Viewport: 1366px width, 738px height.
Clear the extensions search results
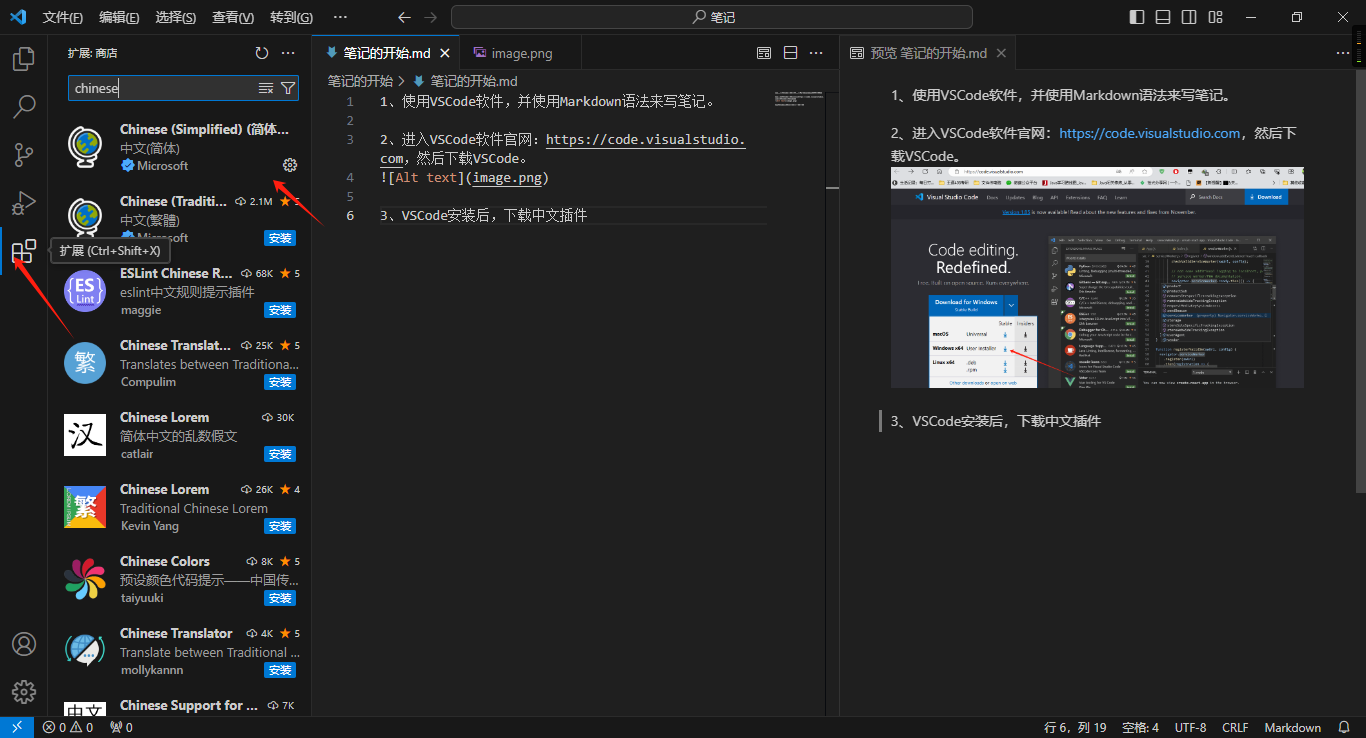click(x=266, y=88)
